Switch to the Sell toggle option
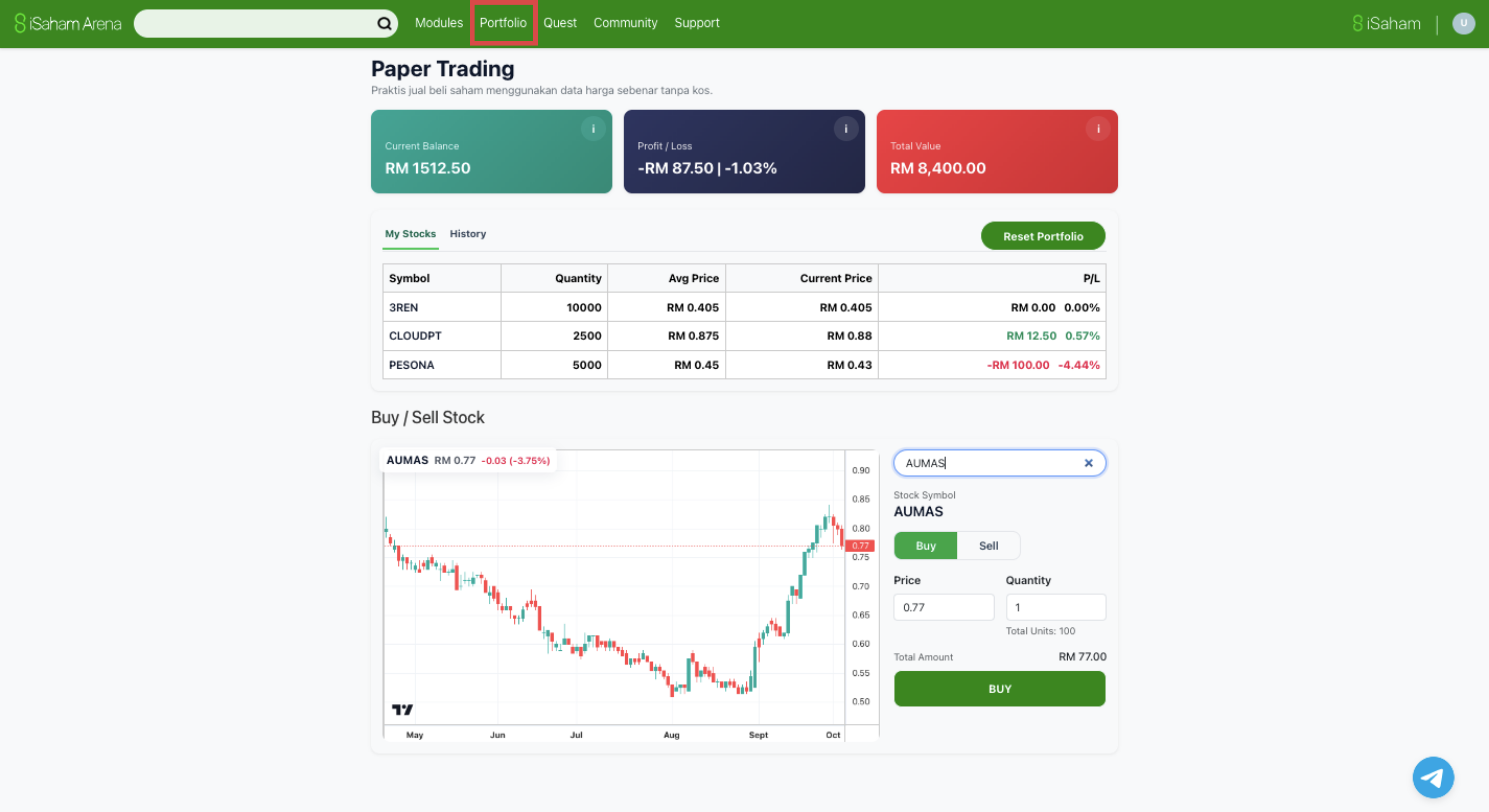Viewport: 1489px width, 812px height. [x=988, y=545]
